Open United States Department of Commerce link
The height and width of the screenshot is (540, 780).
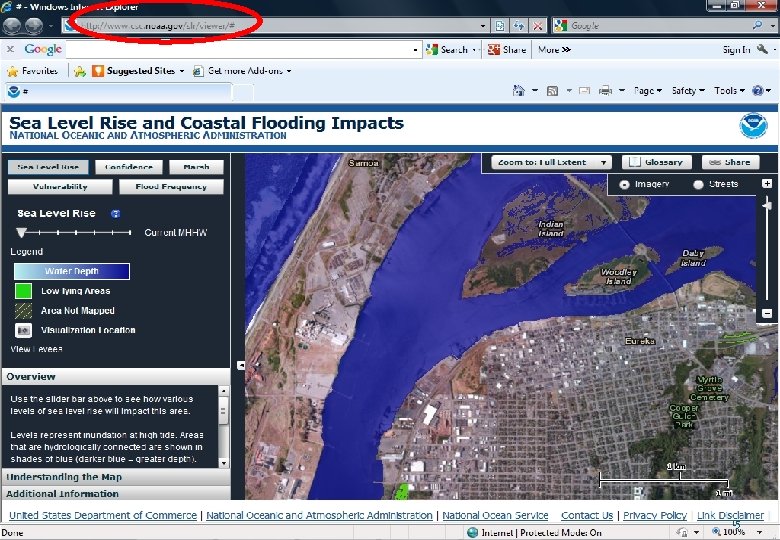point(103,515)
